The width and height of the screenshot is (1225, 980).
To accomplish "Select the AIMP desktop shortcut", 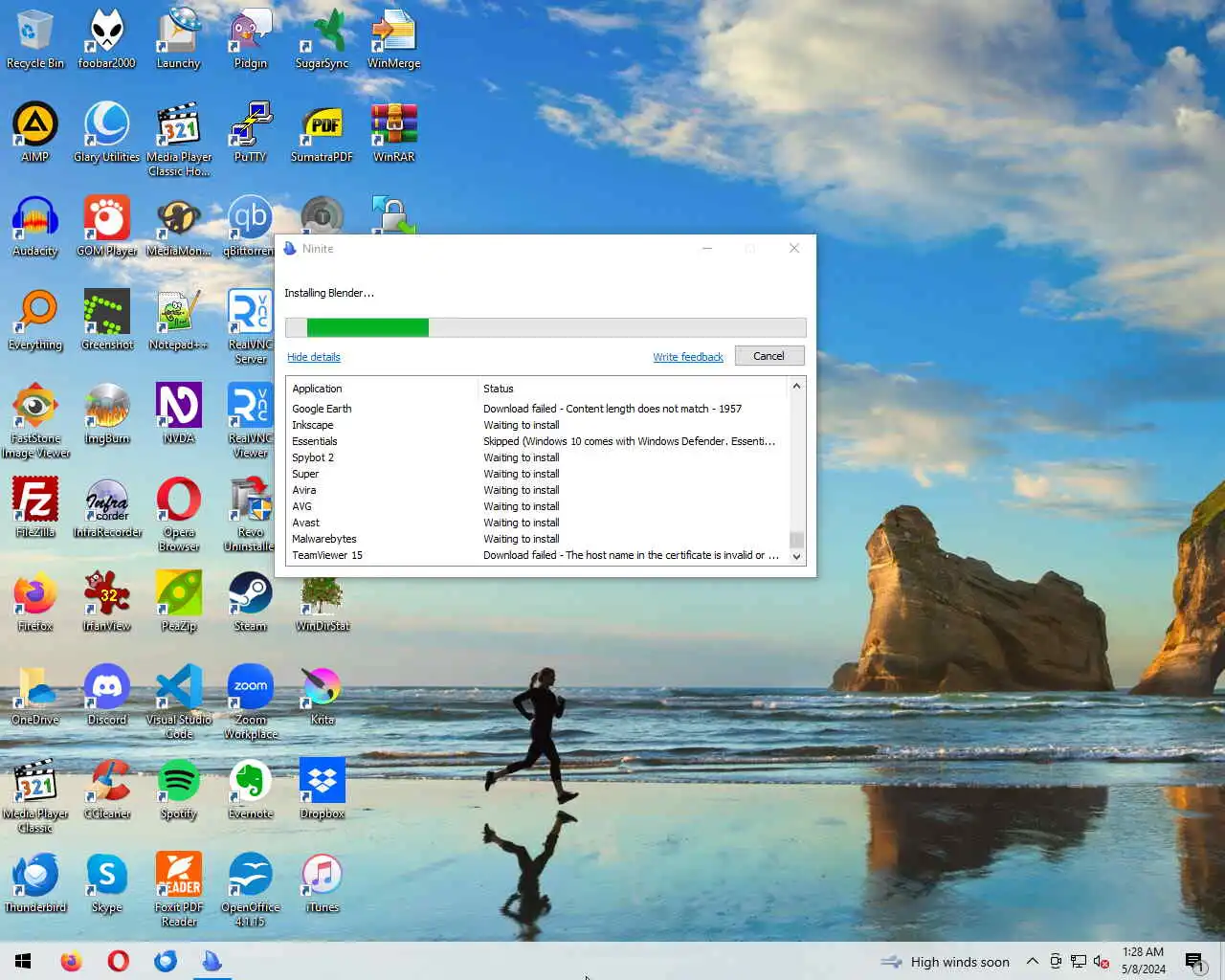I will pyautogui.click(x=35, y=132).
